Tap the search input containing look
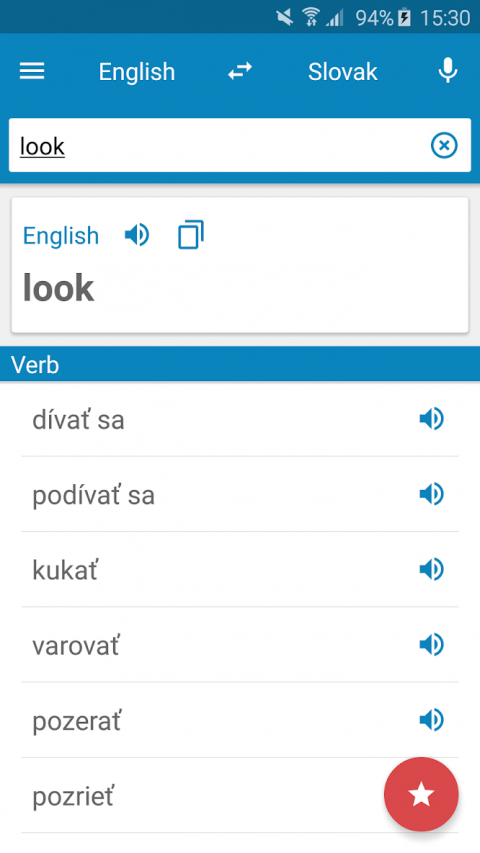The height and width of the screenshot is (853, 480). (218, 145)
